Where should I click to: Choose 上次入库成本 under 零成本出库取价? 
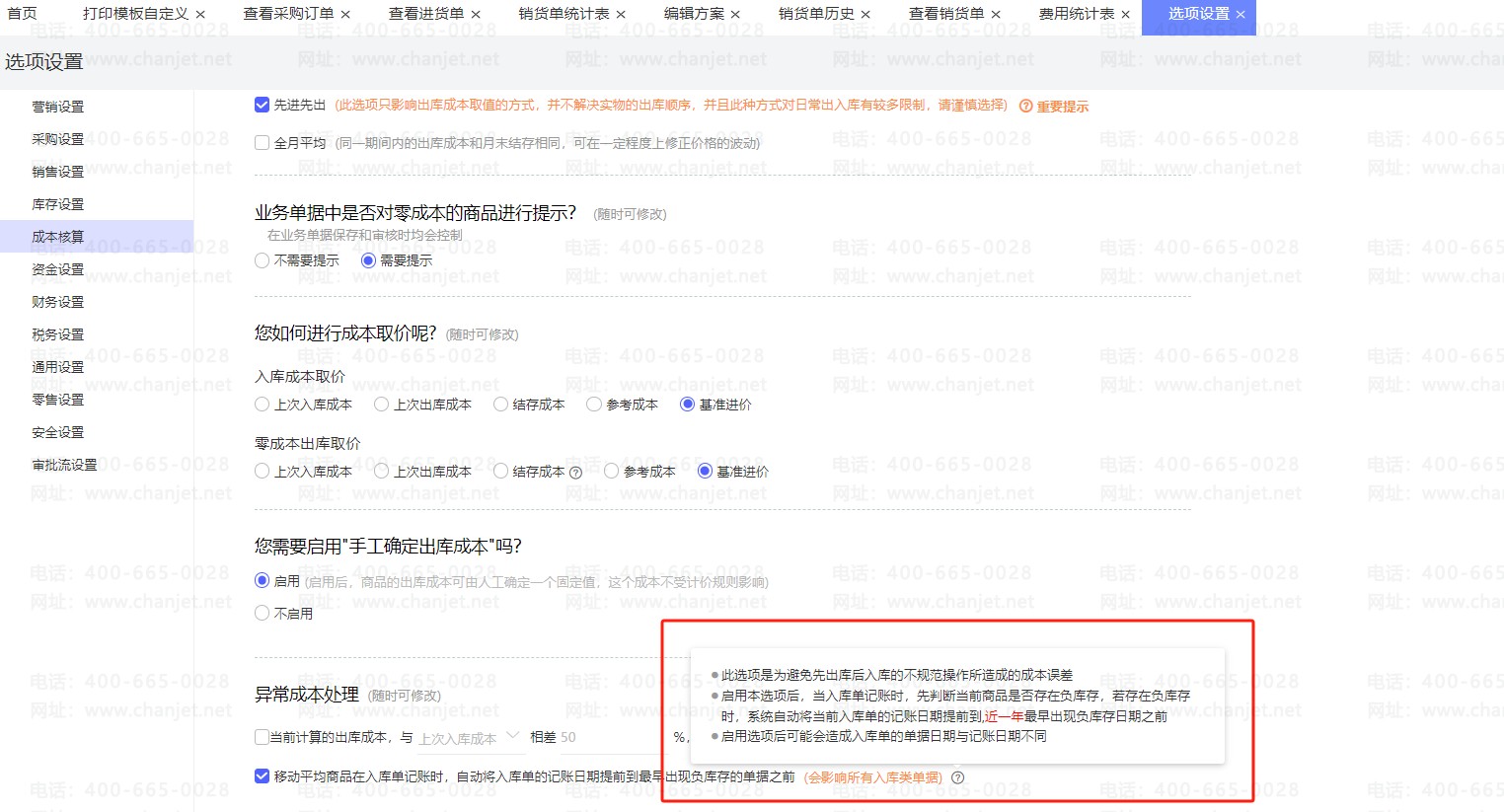point(262,472)
